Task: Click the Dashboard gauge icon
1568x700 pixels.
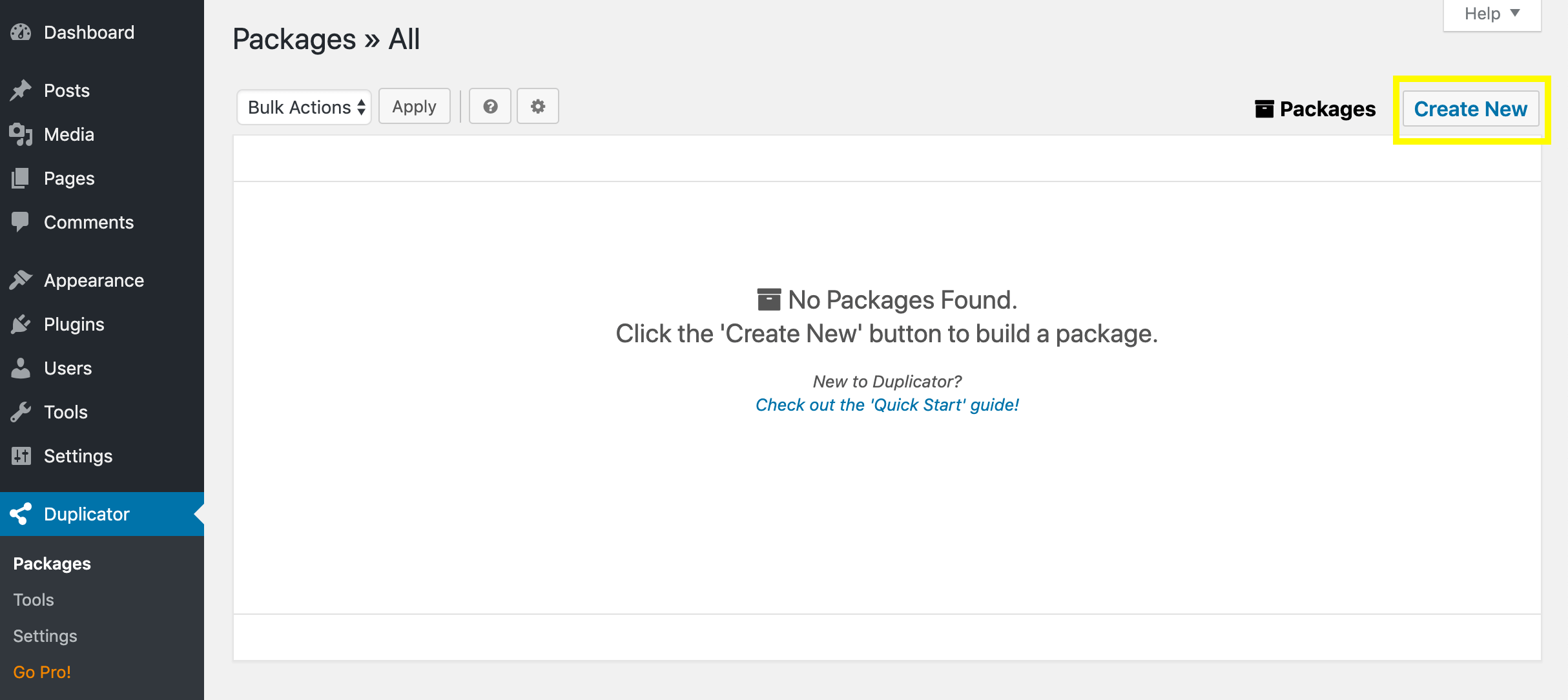Action: click(x=21, y=32)
